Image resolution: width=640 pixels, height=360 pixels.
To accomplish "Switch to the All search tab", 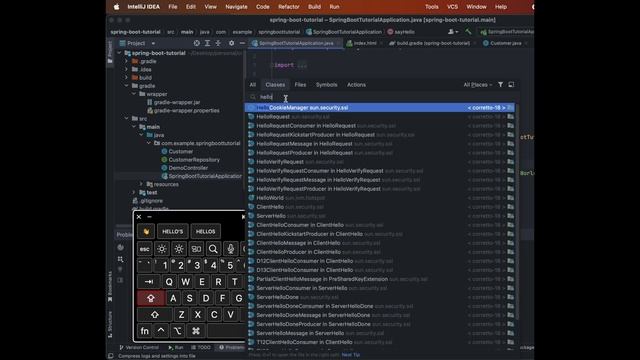I will [253, 84].
